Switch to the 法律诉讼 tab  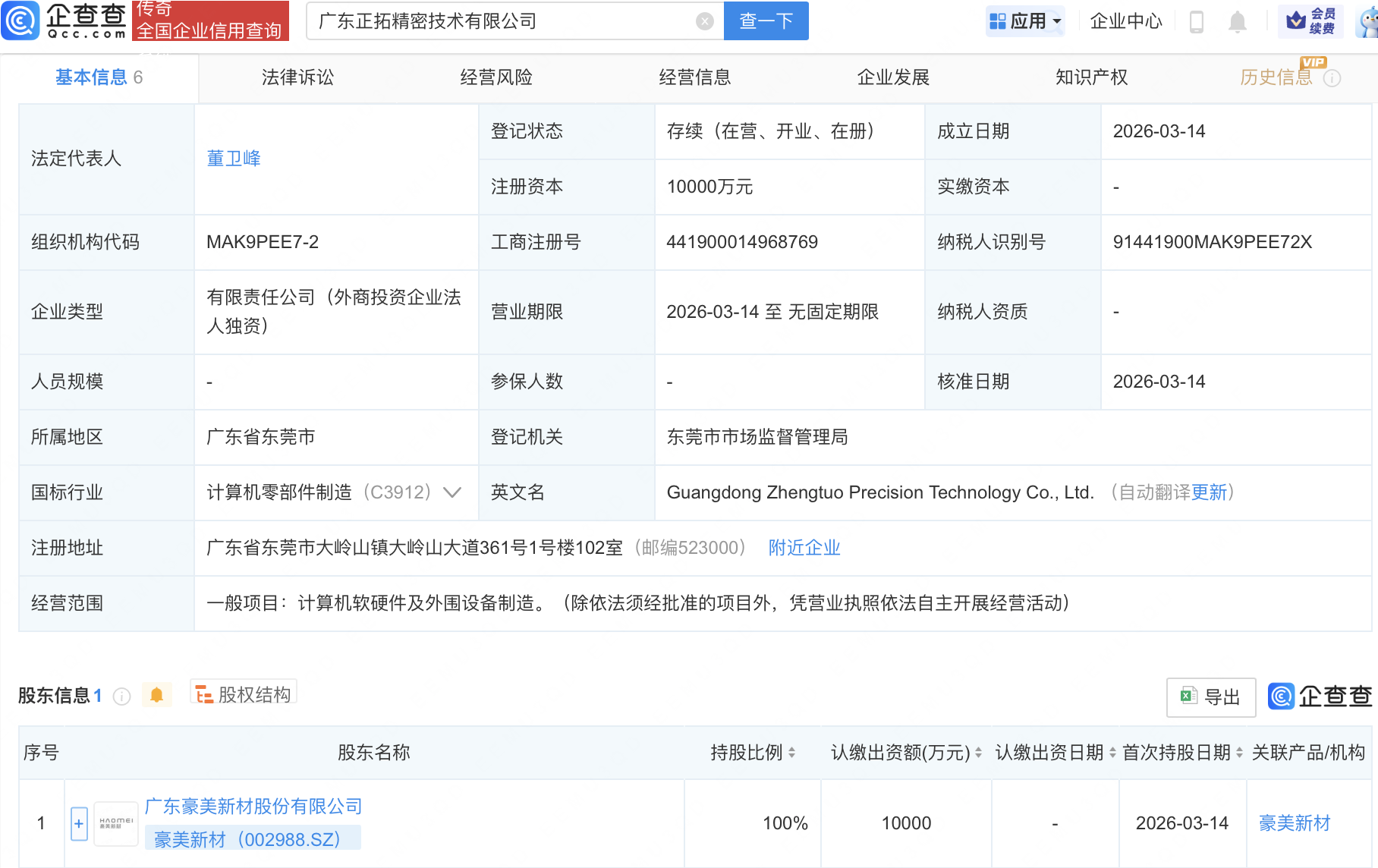tap(297, 77)
